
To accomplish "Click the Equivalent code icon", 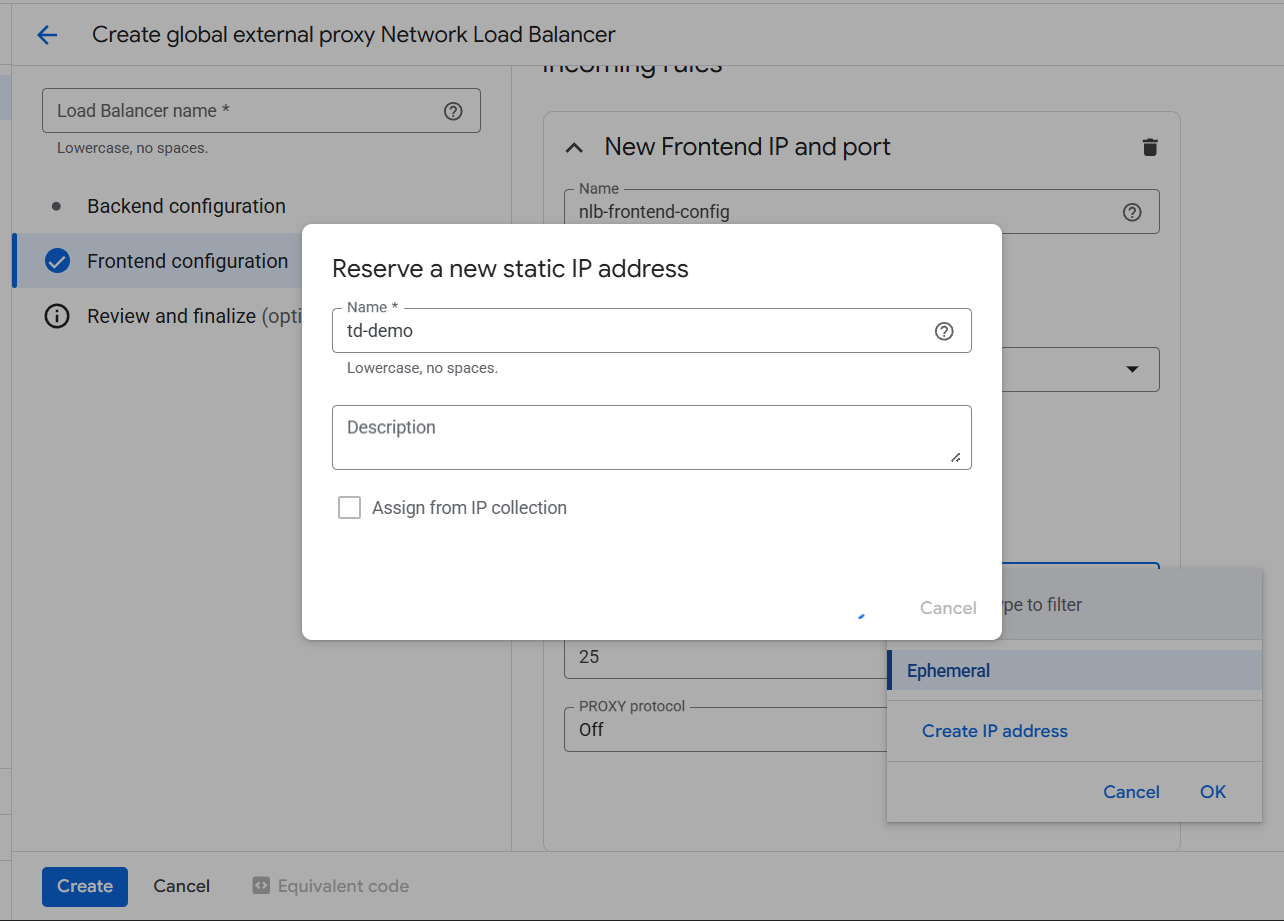I will pyautogui.click(x=261, y=886).
